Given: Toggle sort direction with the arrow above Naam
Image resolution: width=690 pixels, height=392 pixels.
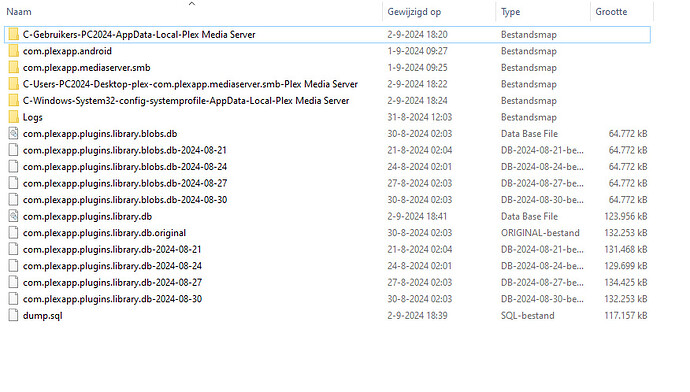Looking at the screenshot, I should [x=192, y=4].
